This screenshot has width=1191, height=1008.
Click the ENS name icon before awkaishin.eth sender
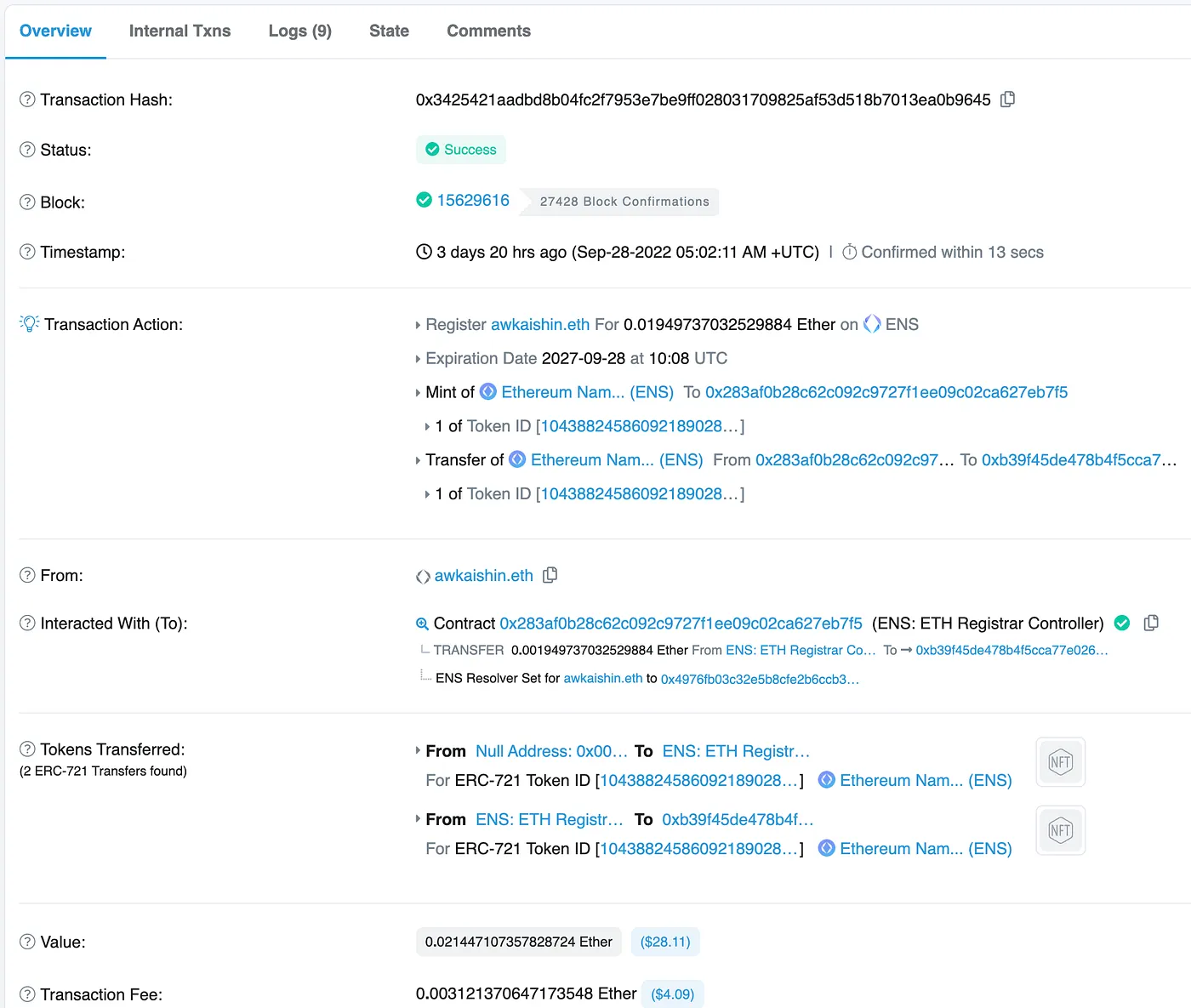[x=423, y=577]
